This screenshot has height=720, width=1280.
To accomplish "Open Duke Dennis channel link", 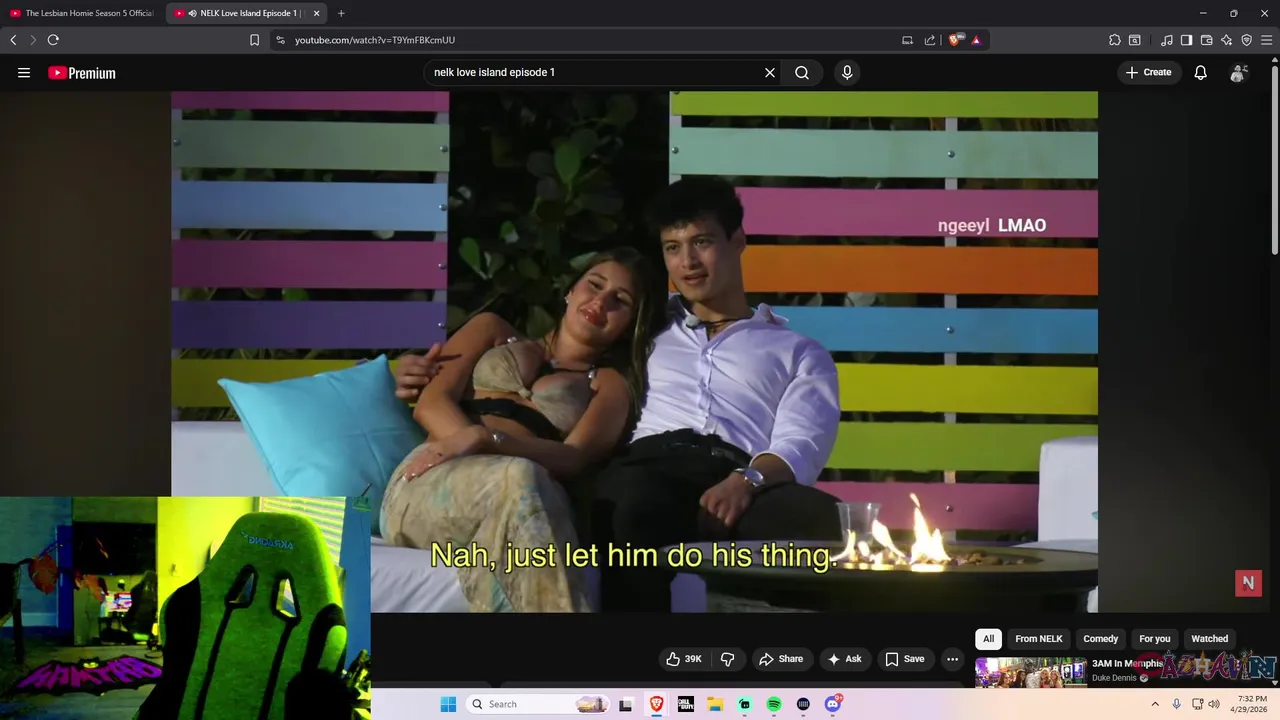I will tap(1114, 678).
